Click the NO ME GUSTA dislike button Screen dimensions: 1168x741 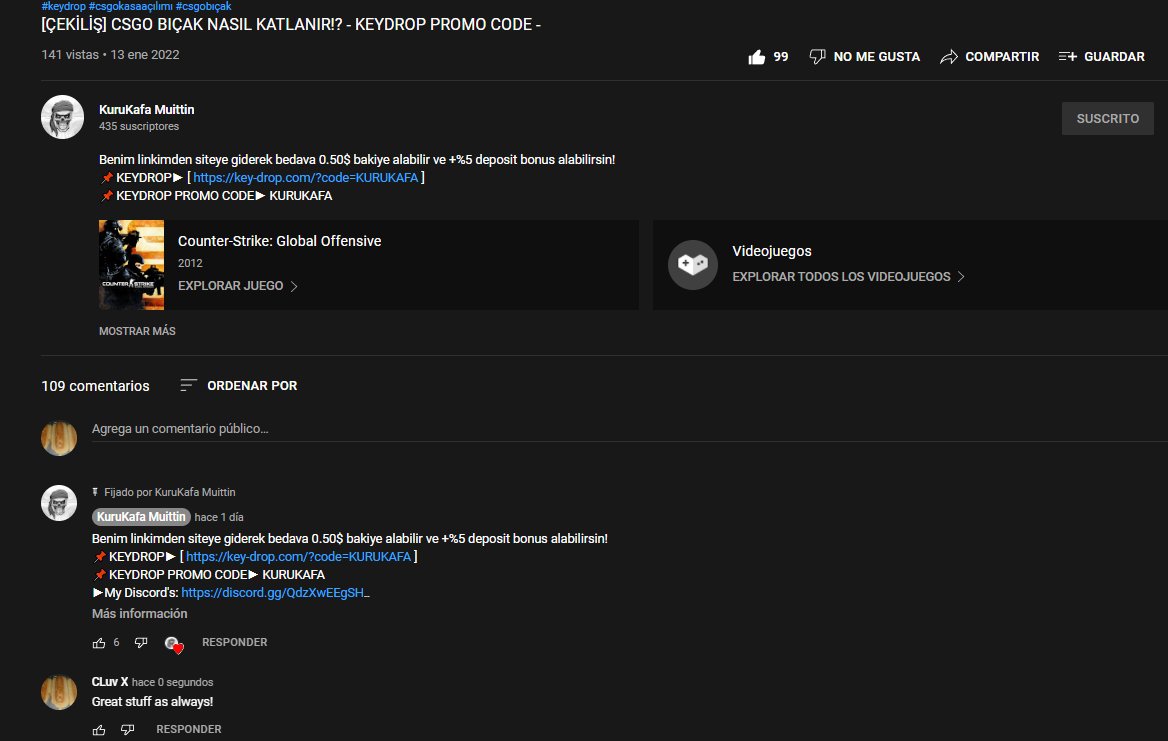864,57
